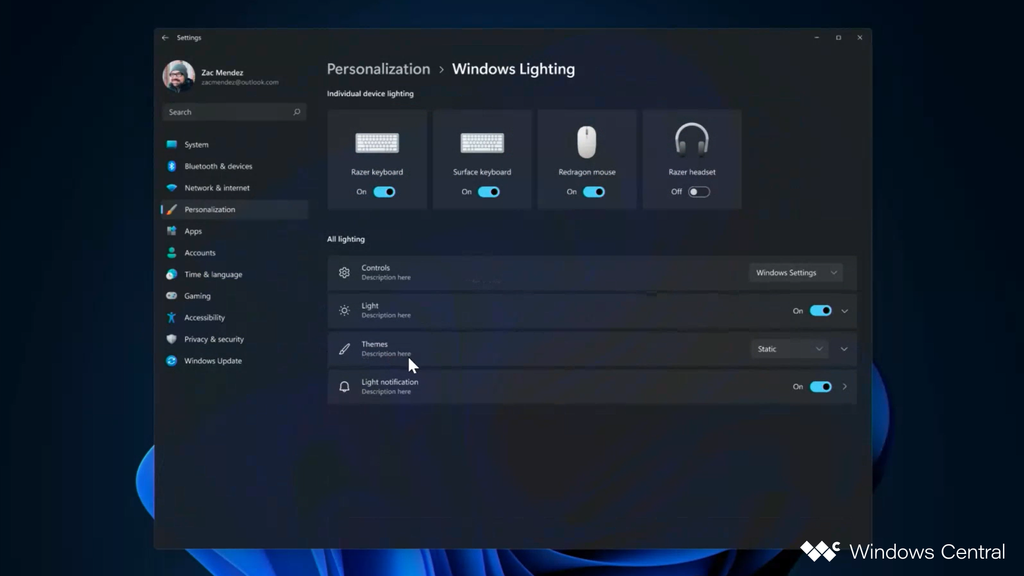The height and width of the screenshot is (576, 1024).
Task: Open the Accessibility settings icon
Action: pyautogui.click(x=172, y=317)
